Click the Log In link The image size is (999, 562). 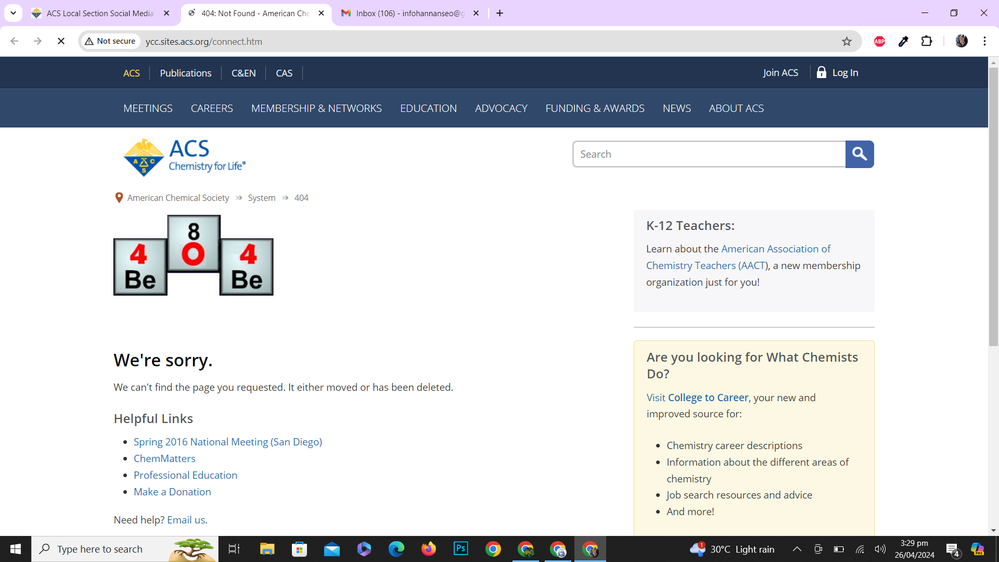tap(837, 73)
